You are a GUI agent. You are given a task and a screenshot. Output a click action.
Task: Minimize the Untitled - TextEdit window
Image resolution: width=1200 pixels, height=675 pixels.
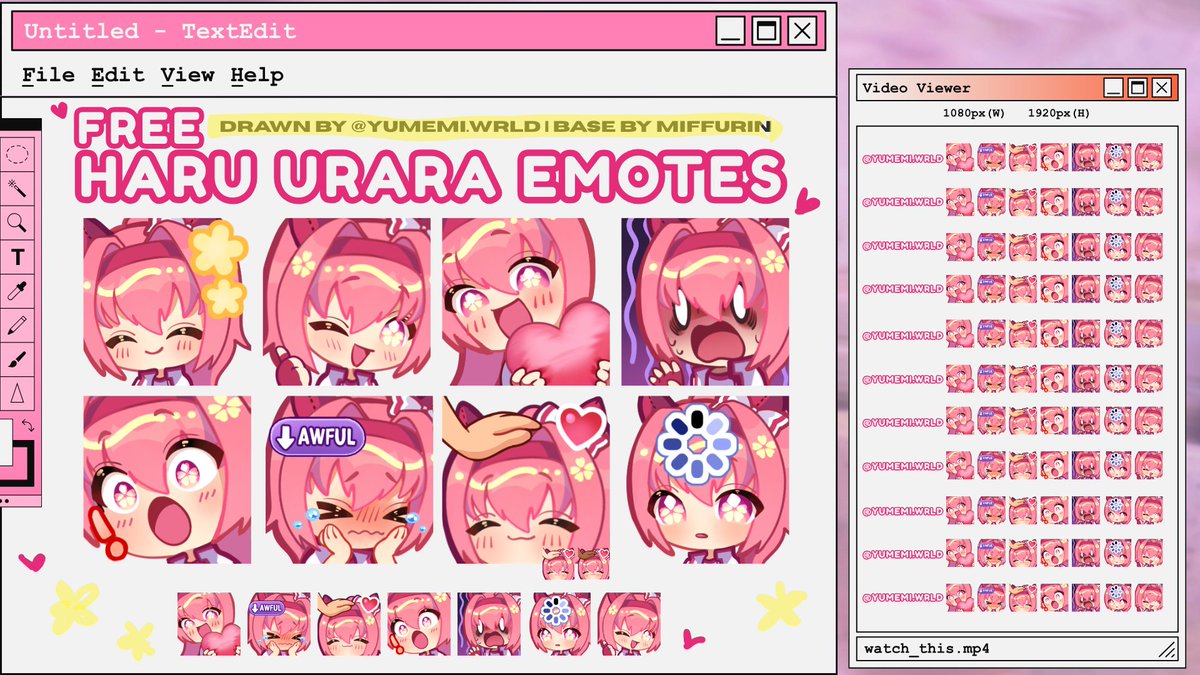tap(731, 31)
